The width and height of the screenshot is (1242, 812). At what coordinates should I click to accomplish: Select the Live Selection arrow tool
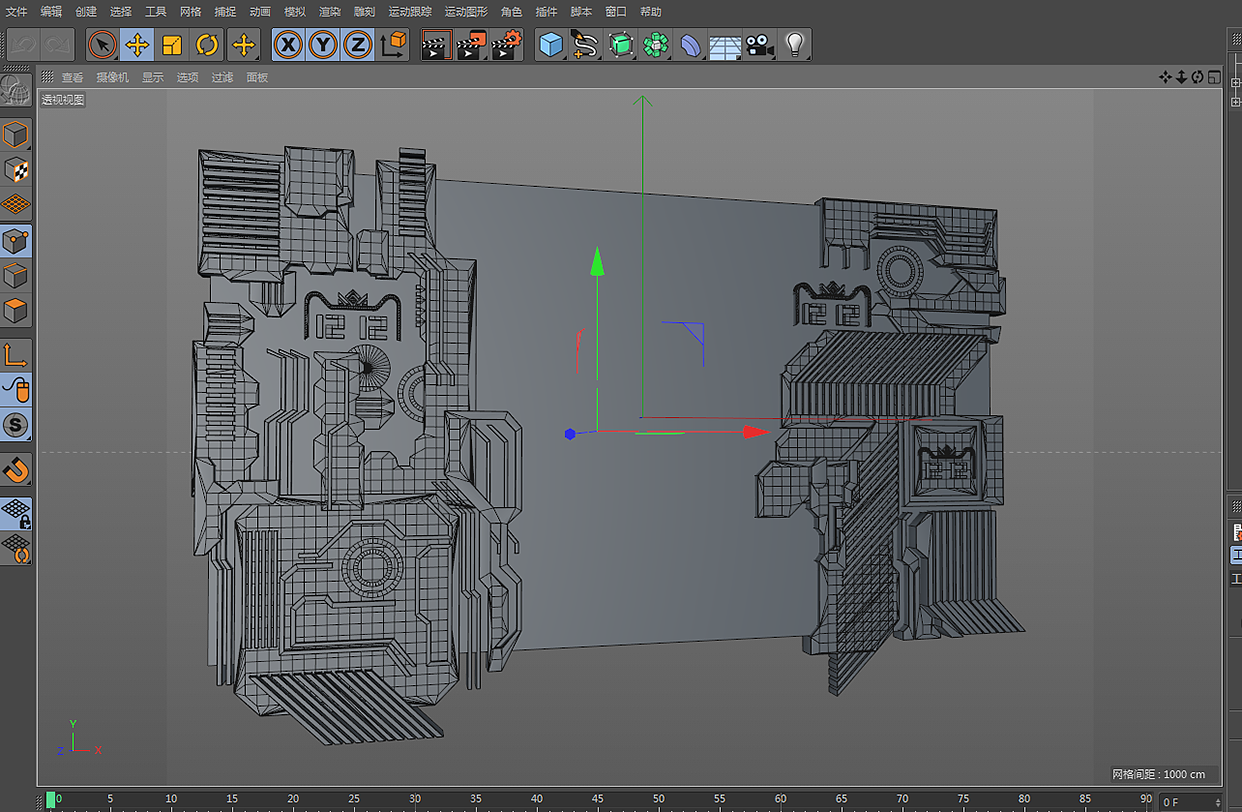point(102,45)
